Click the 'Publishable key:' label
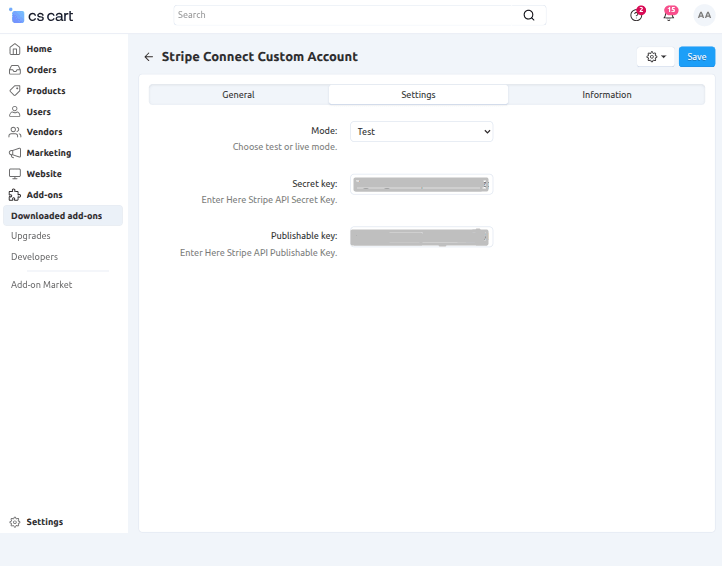 (x=304, y=236)
